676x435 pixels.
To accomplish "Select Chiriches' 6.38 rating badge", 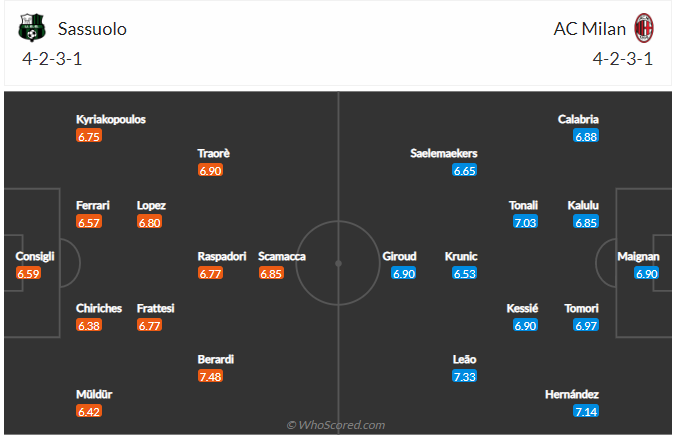I will 89,325.
